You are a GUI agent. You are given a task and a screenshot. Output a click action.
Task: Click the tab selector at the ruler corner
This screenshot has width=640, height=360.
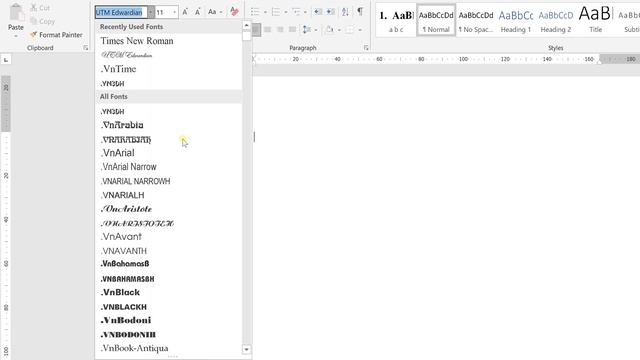click(x=6, y=60)
